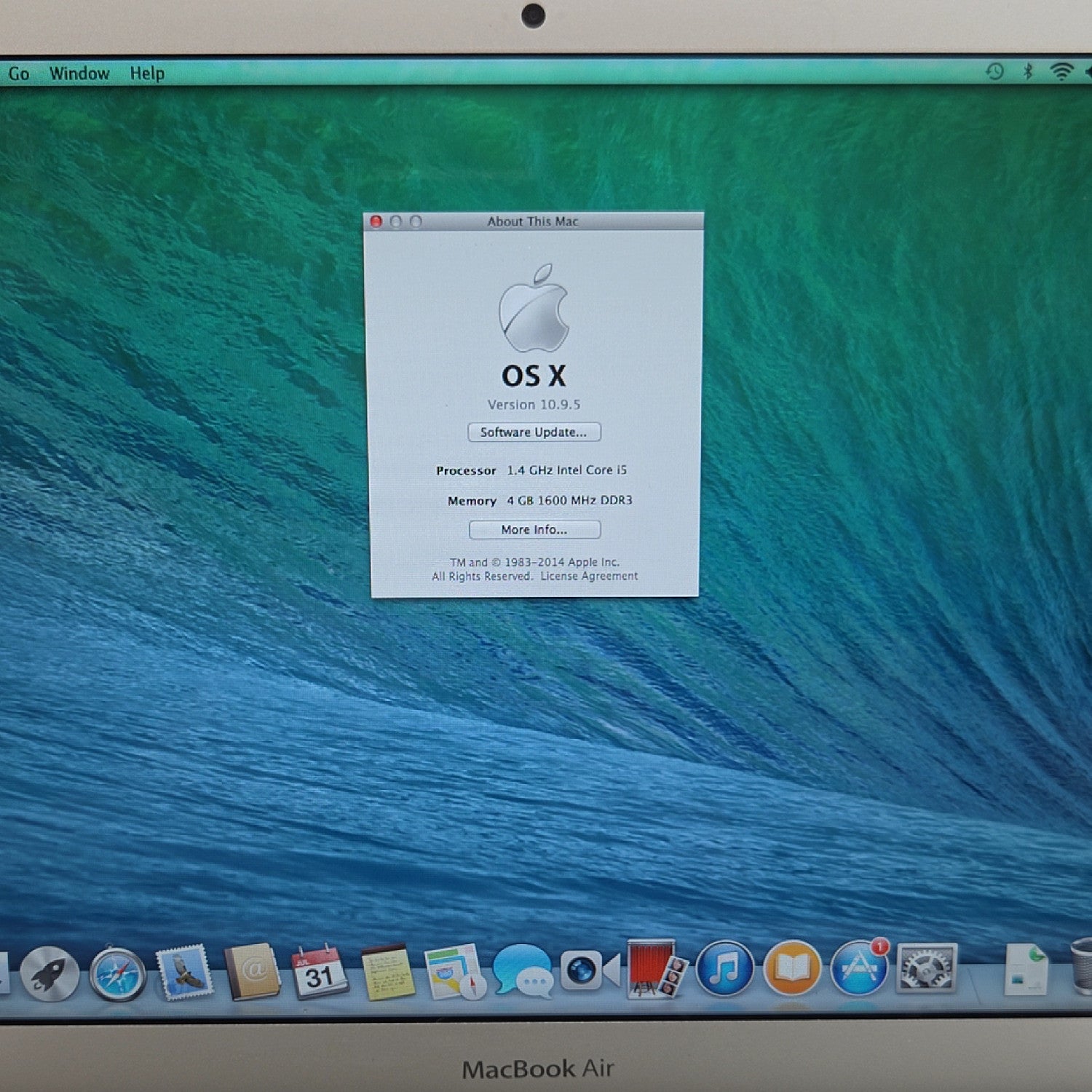Open the Window menu
Screen dimensions: 1092x1092
[79, 74]
